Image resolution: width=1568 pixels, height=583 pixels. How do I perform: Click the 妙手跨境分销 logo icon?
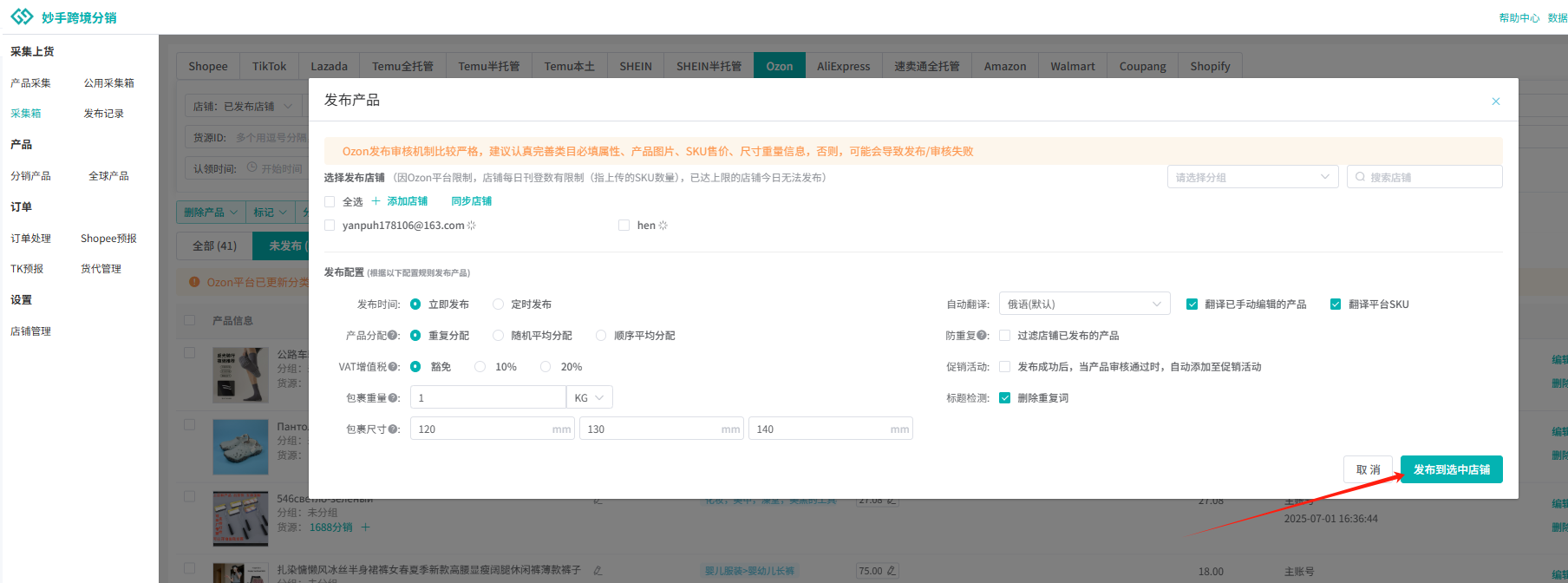click(22, 17)
